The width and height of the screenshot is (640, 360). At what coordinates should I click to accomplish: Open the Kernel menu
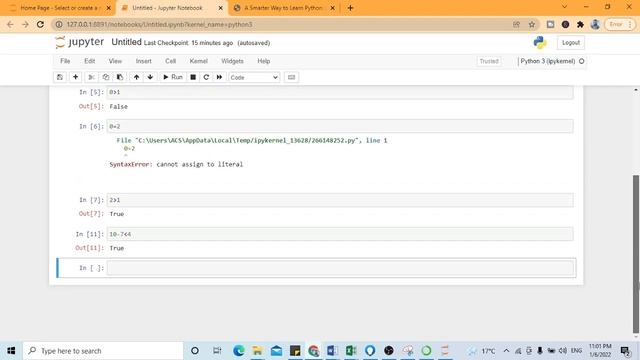(x=198, y=61)
